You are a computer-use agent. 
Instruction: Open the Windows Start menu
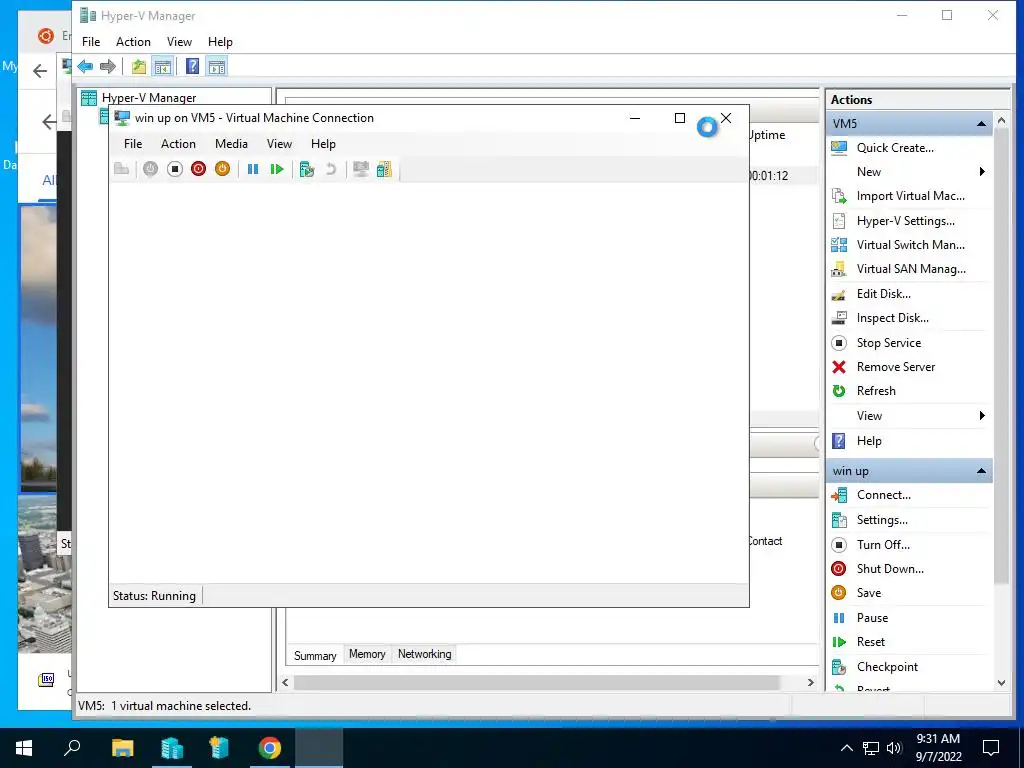click(24, 748)
